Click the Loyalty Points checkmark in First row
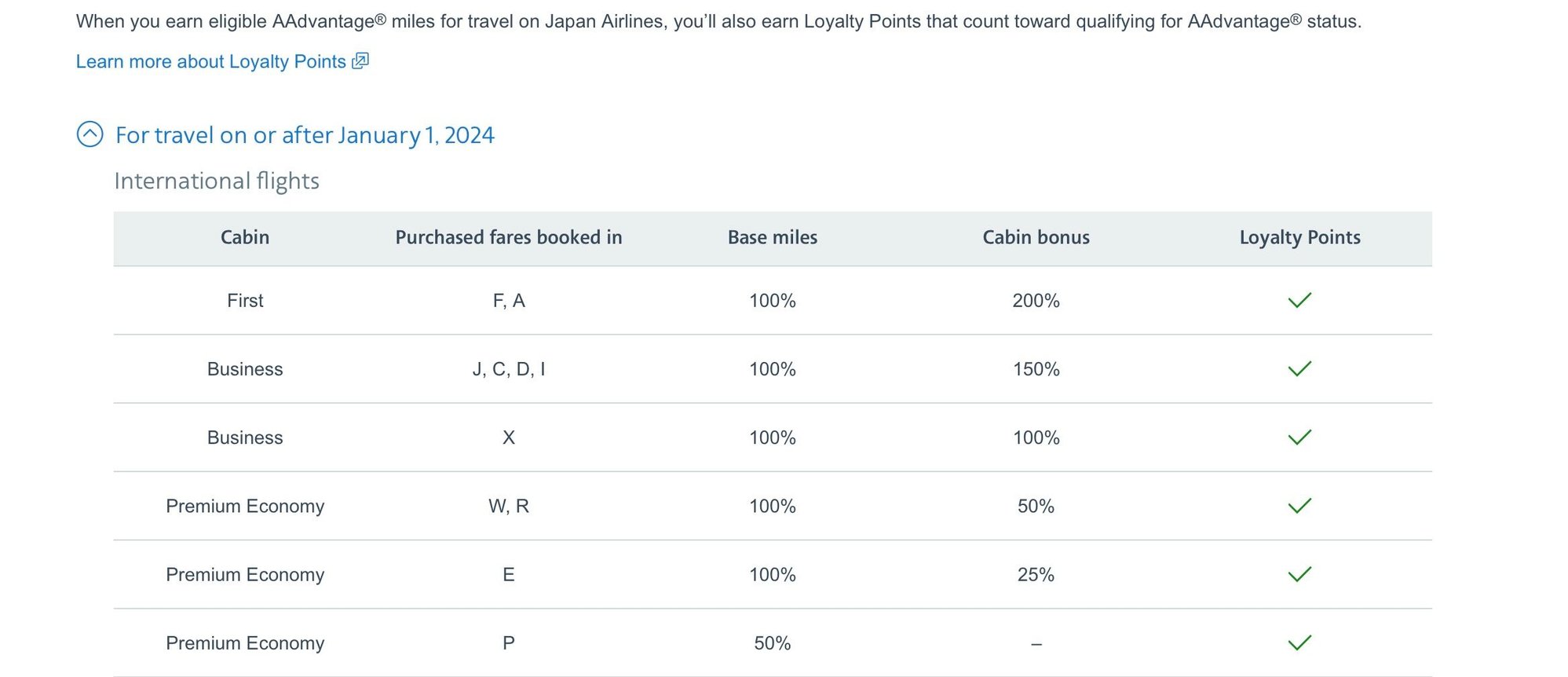 tap(1299, 300)
